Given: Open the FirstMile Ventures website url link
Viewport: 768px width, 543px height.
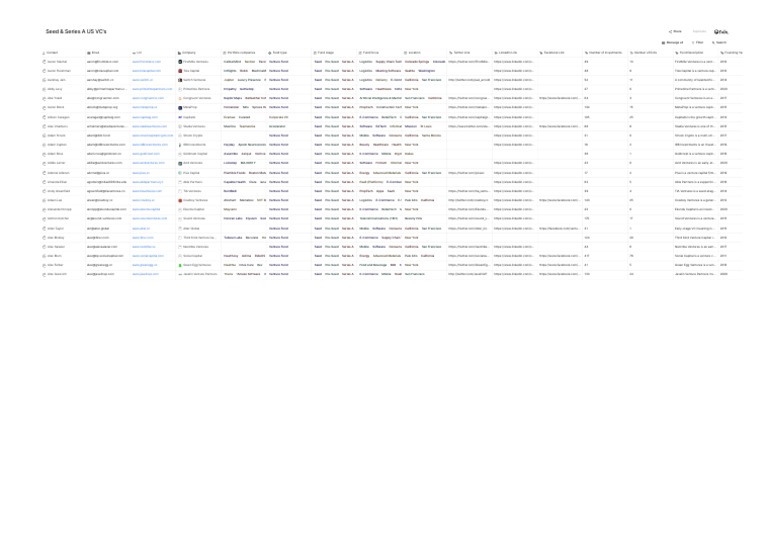Looking at the screenshot, I should click(146, 62).
